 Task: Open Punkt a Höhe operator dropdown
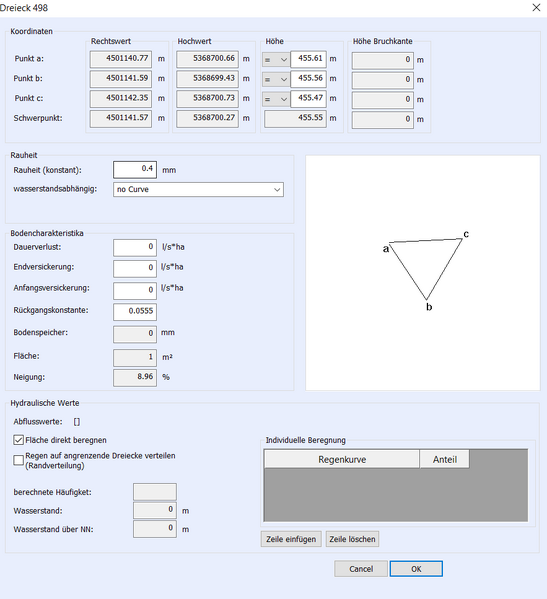pos(276,59)
